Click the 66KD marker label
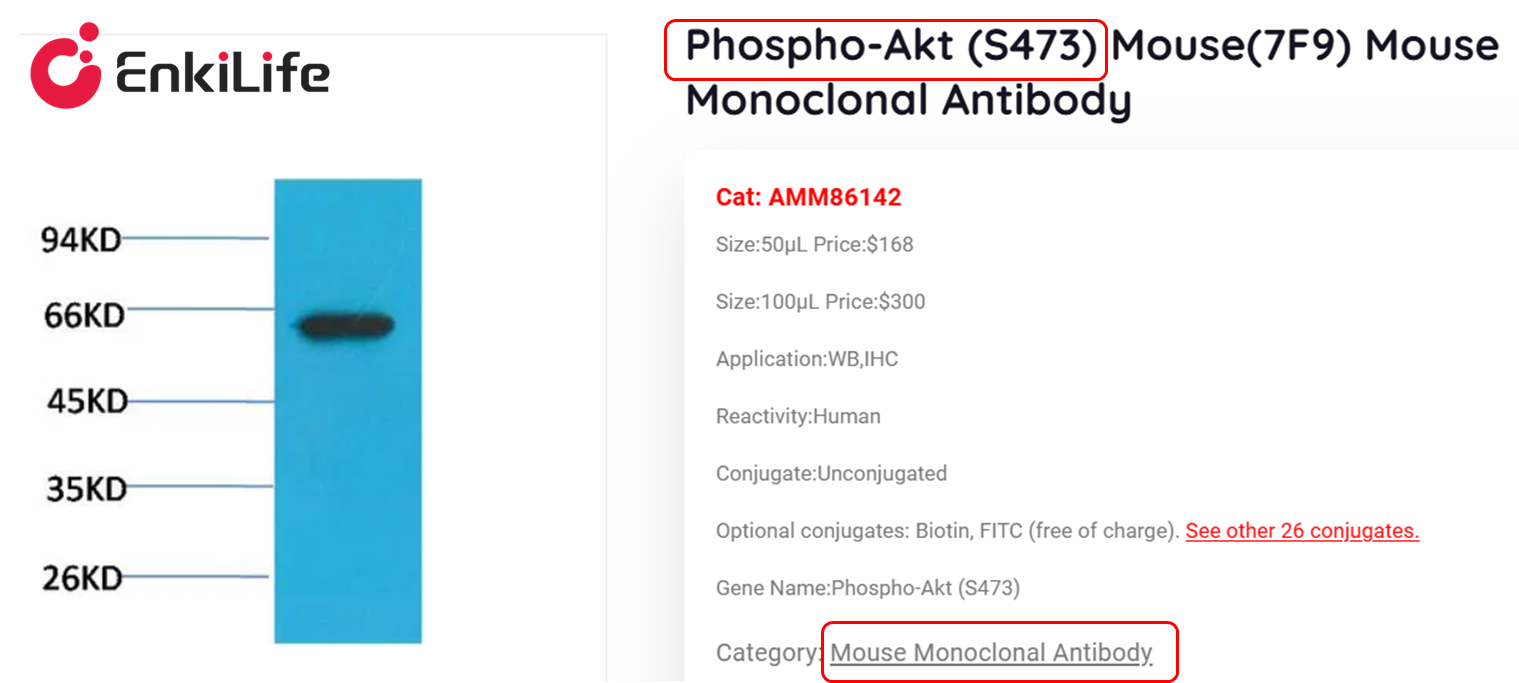The height and width of the screenshot is (683, 1519). pos(84,316)
